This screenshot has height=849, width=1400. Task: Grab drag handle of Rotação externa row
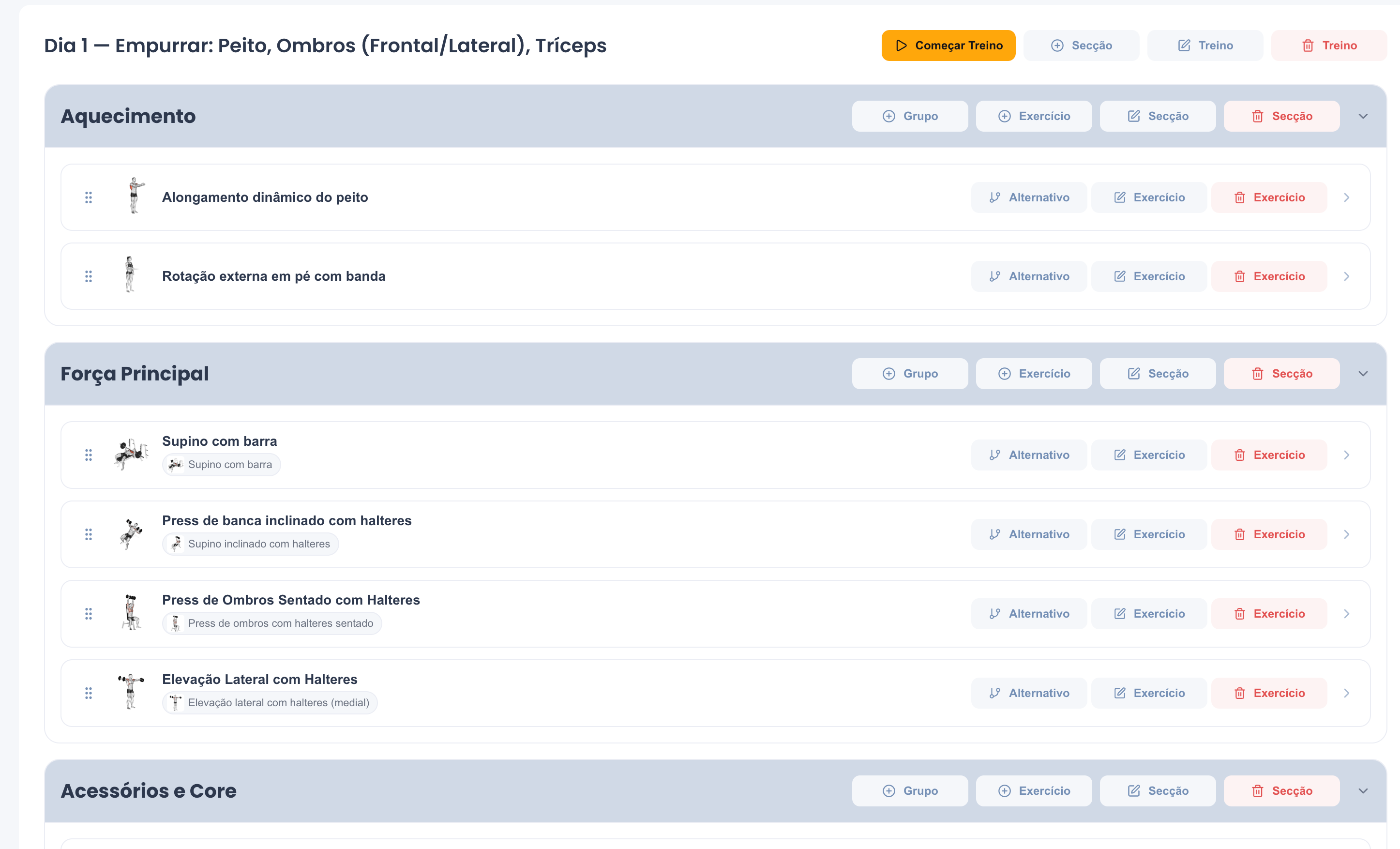tap(89, 276)
